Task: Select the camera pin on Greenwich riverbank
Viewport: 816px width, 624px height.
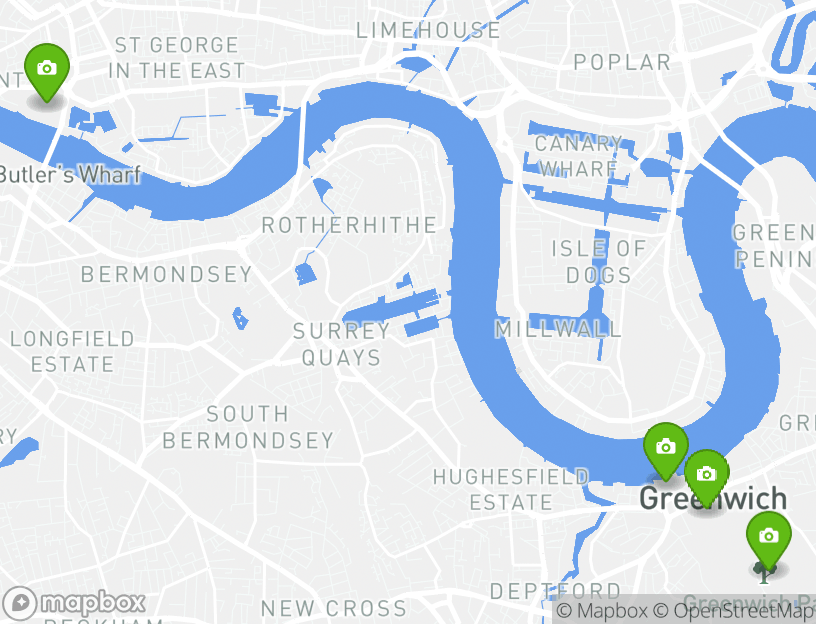Action: (666, 451)
